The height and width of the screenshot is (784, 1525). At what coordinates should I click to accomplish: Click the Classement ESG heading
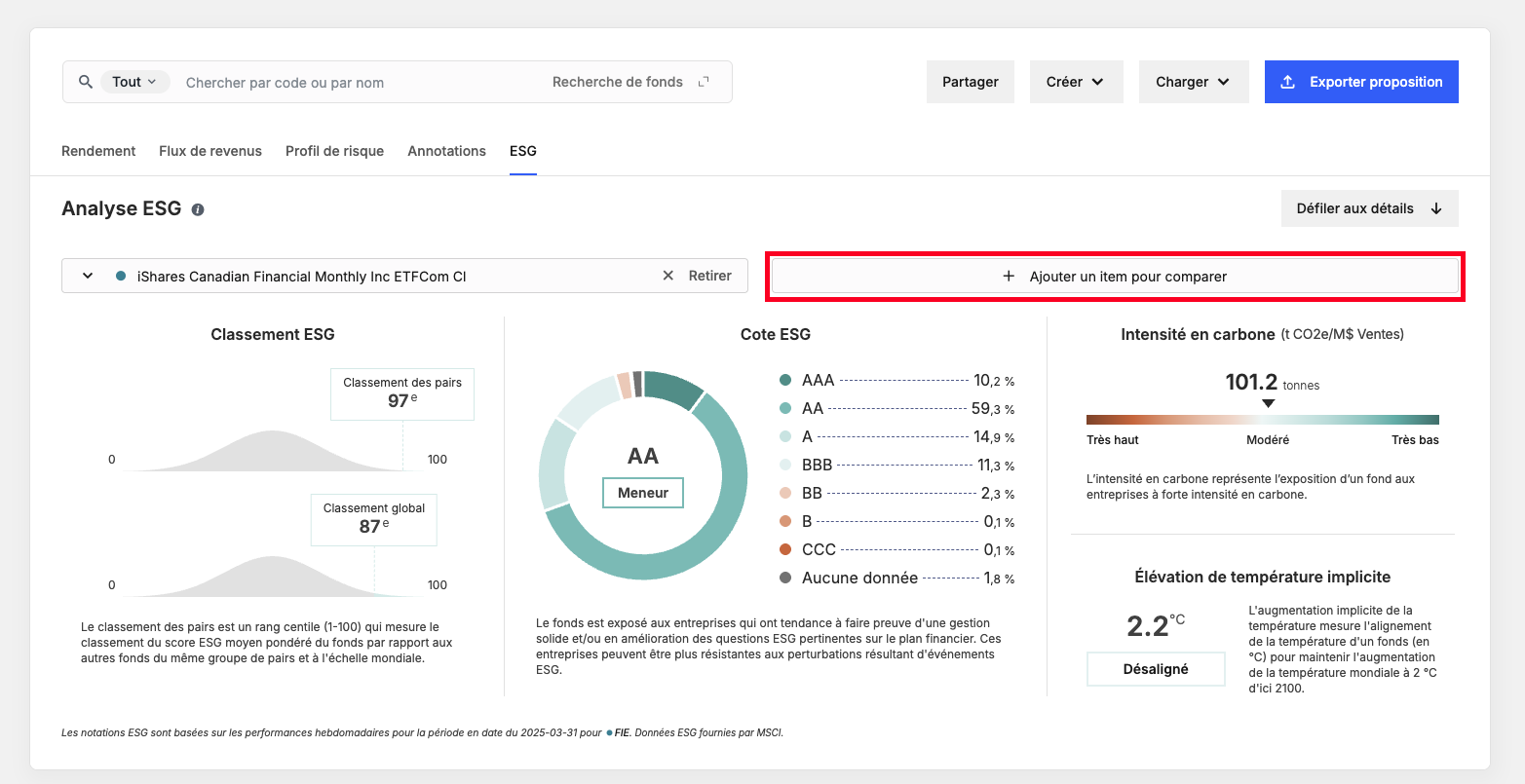273,334
